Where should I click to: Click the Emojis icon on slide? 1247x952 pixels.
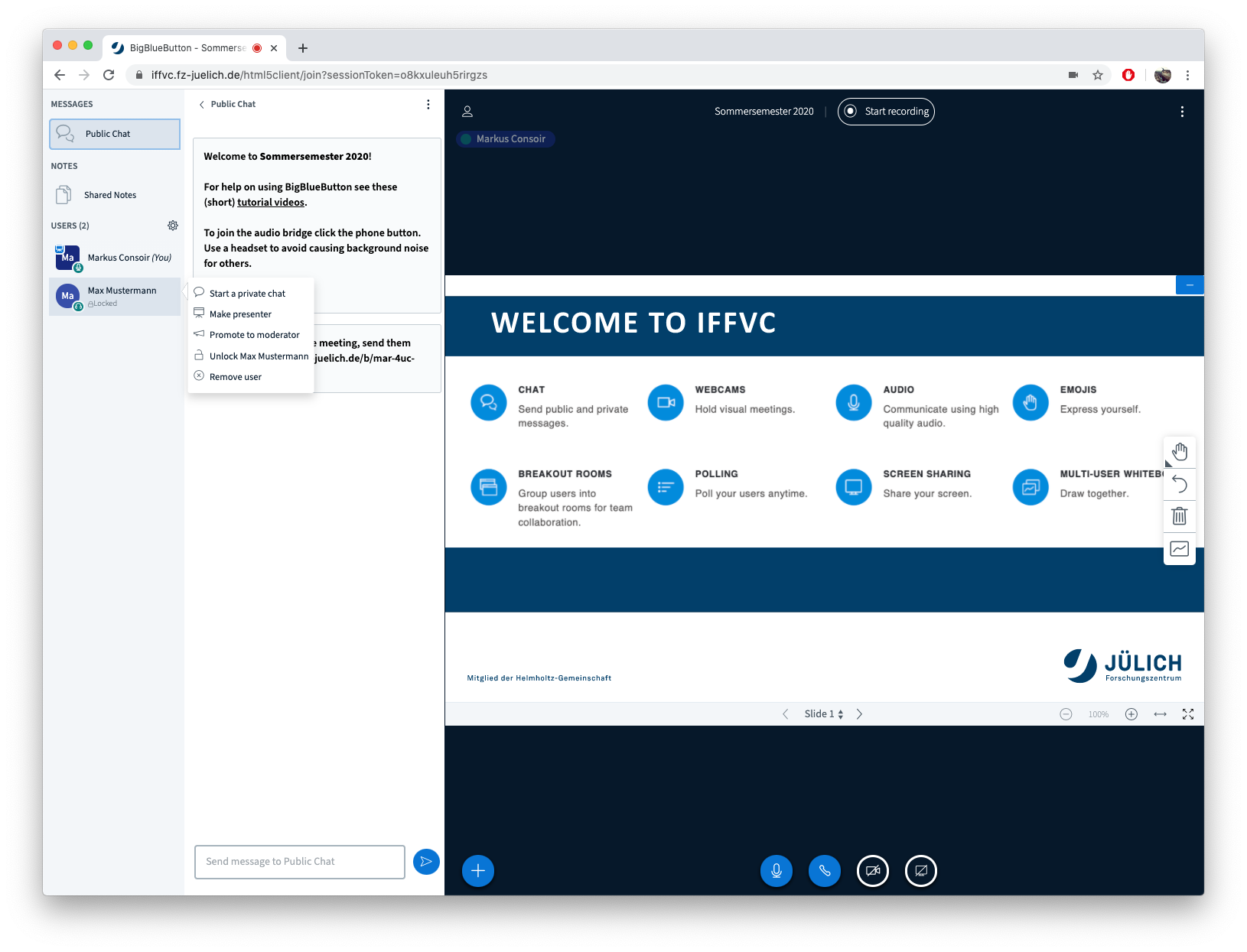click(1030, 403)
